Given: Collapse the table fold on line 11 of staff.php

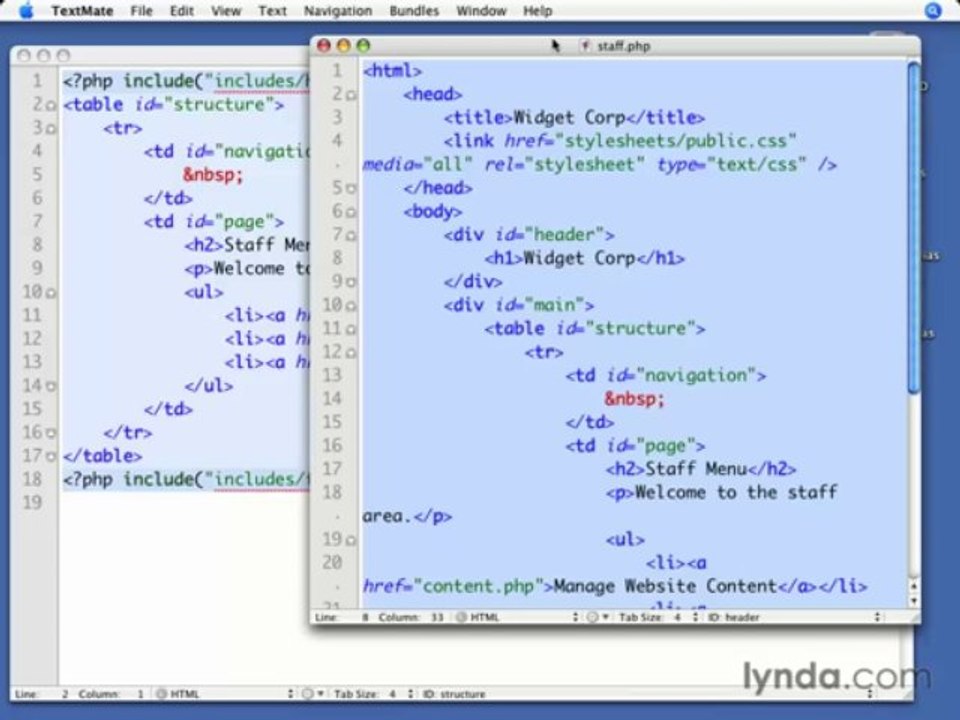Looking at the screenshot, I should (x=351, y=329).
